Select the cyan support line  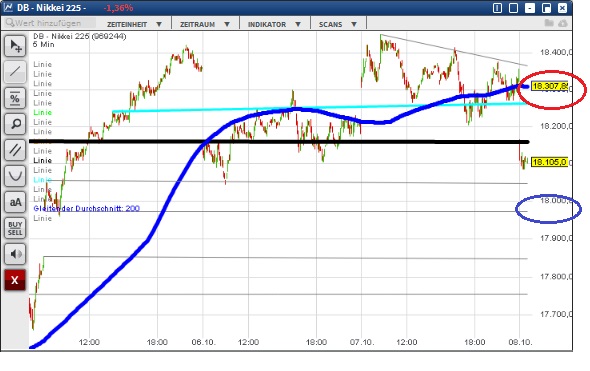tap(320, 107)
